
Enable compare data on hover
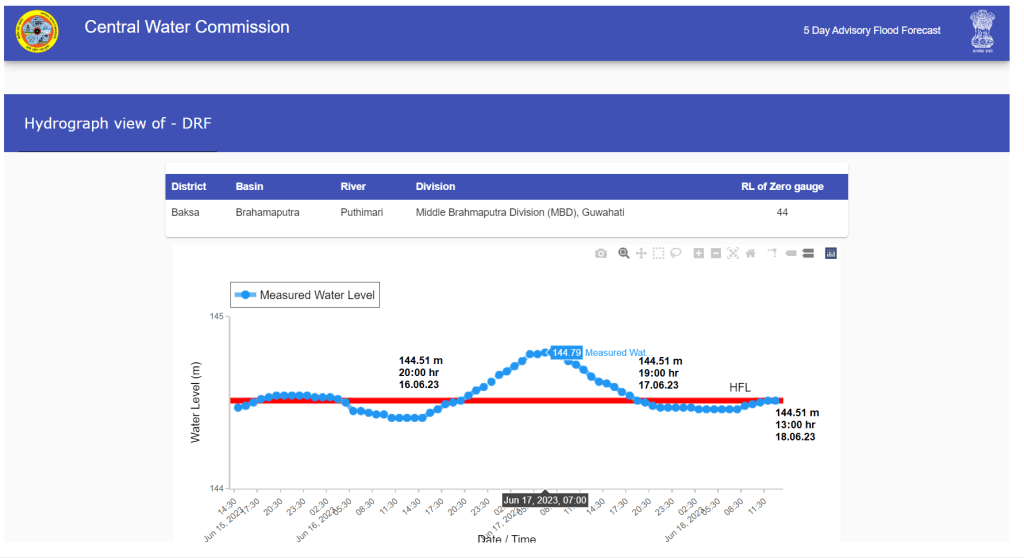808,254
